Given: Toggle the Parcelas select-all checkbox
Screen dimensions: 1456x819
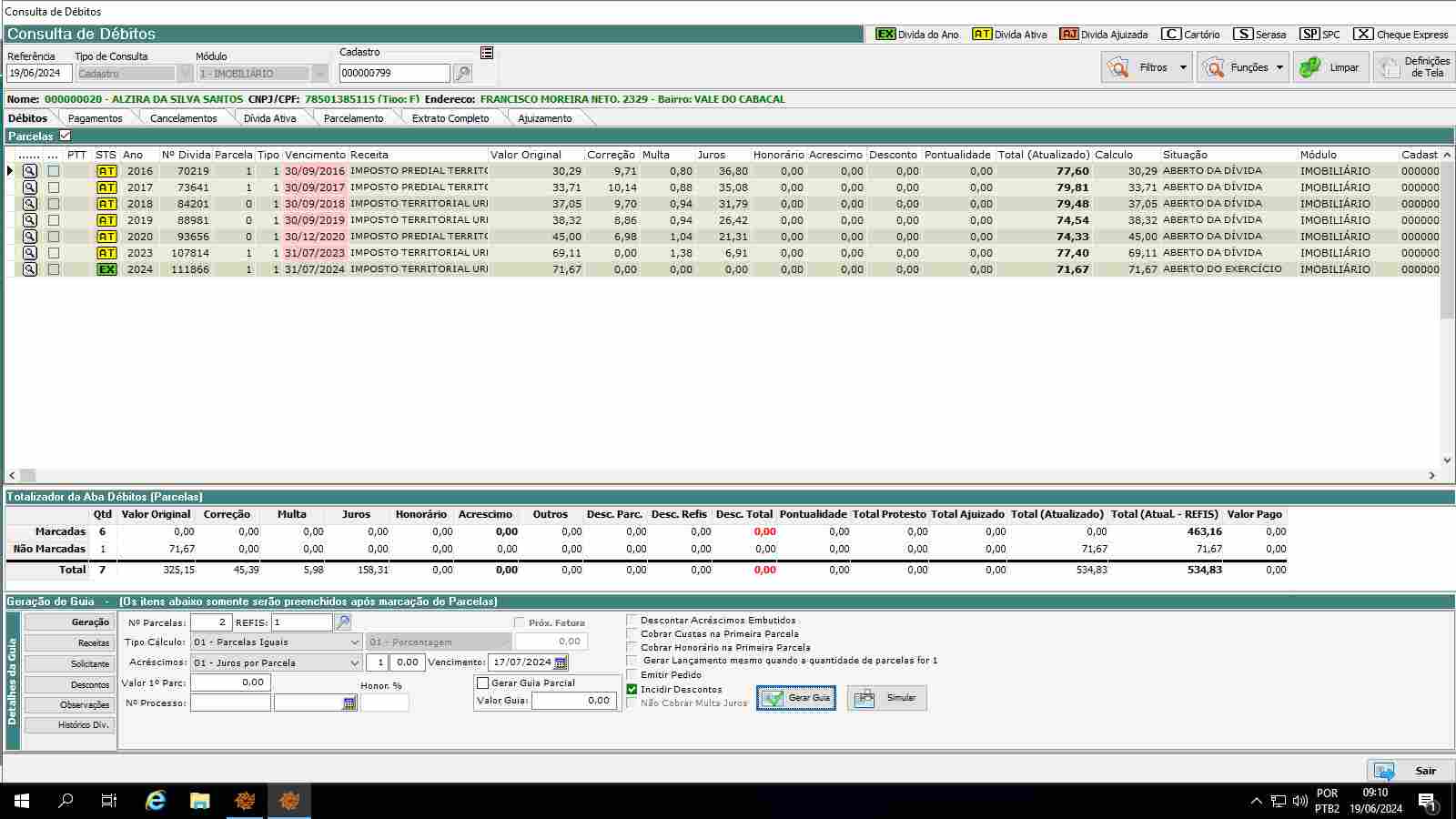Looking at the screenshot, I should pyautogui.click(x=65, y=136).
